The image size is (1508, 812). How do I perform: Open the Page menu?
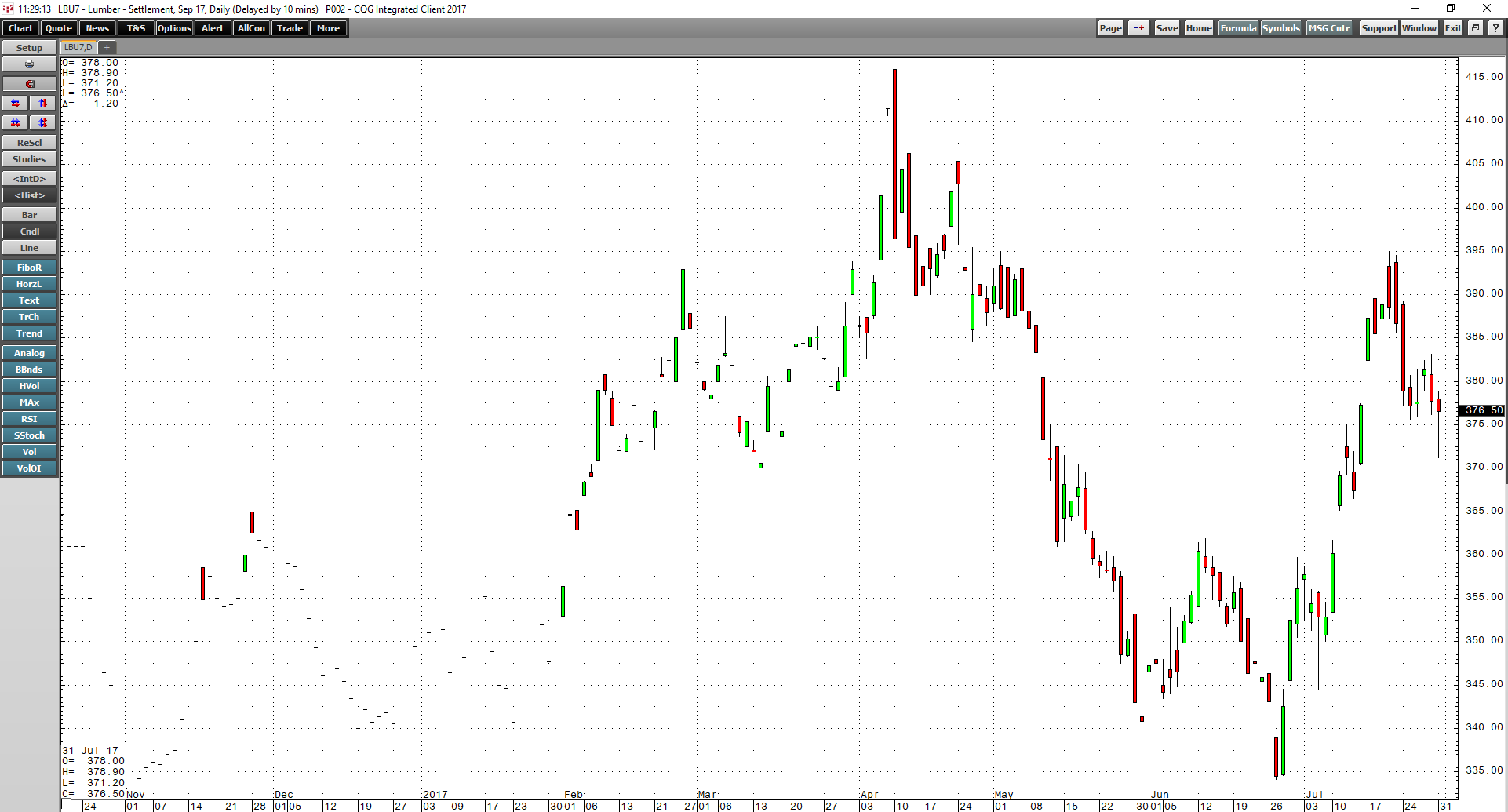1110,28
